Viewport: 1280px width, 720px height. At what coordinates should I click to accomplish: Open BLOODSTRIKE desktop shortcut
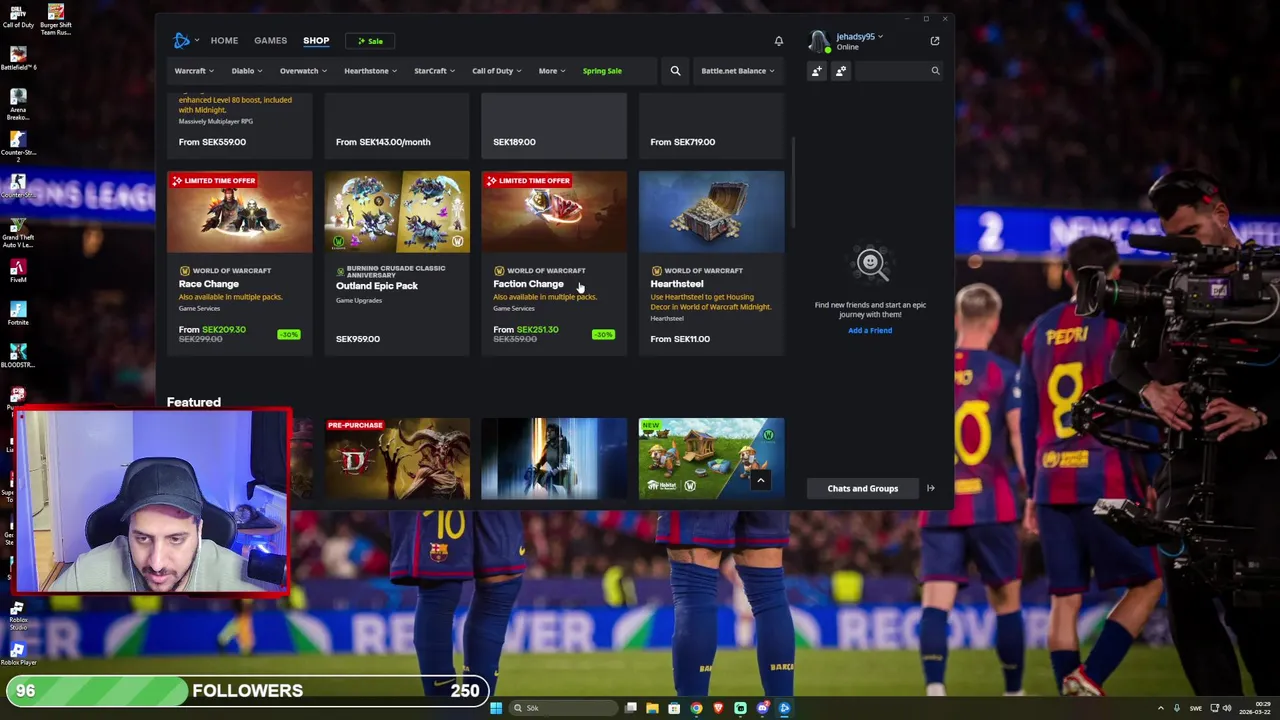click(x=18, y=355)
